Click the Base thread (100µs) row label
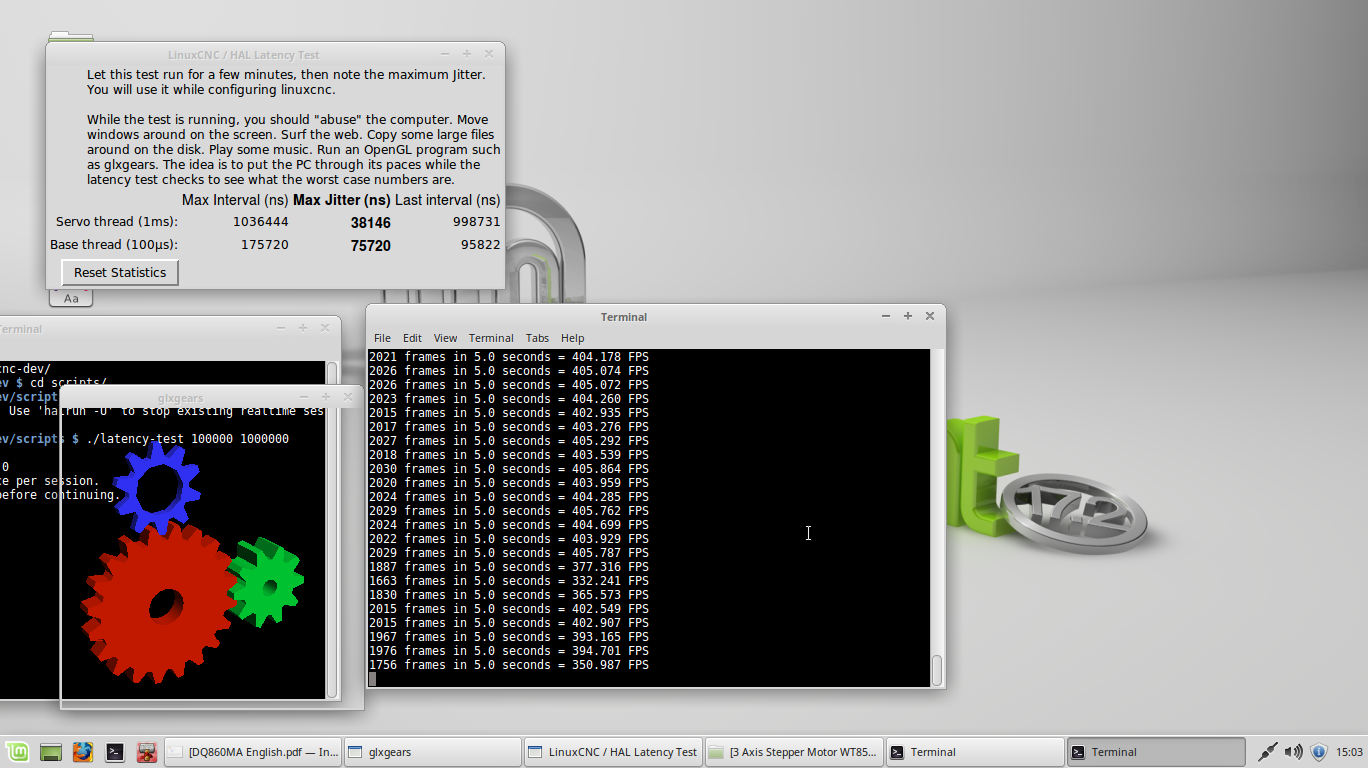 [114, 245]
